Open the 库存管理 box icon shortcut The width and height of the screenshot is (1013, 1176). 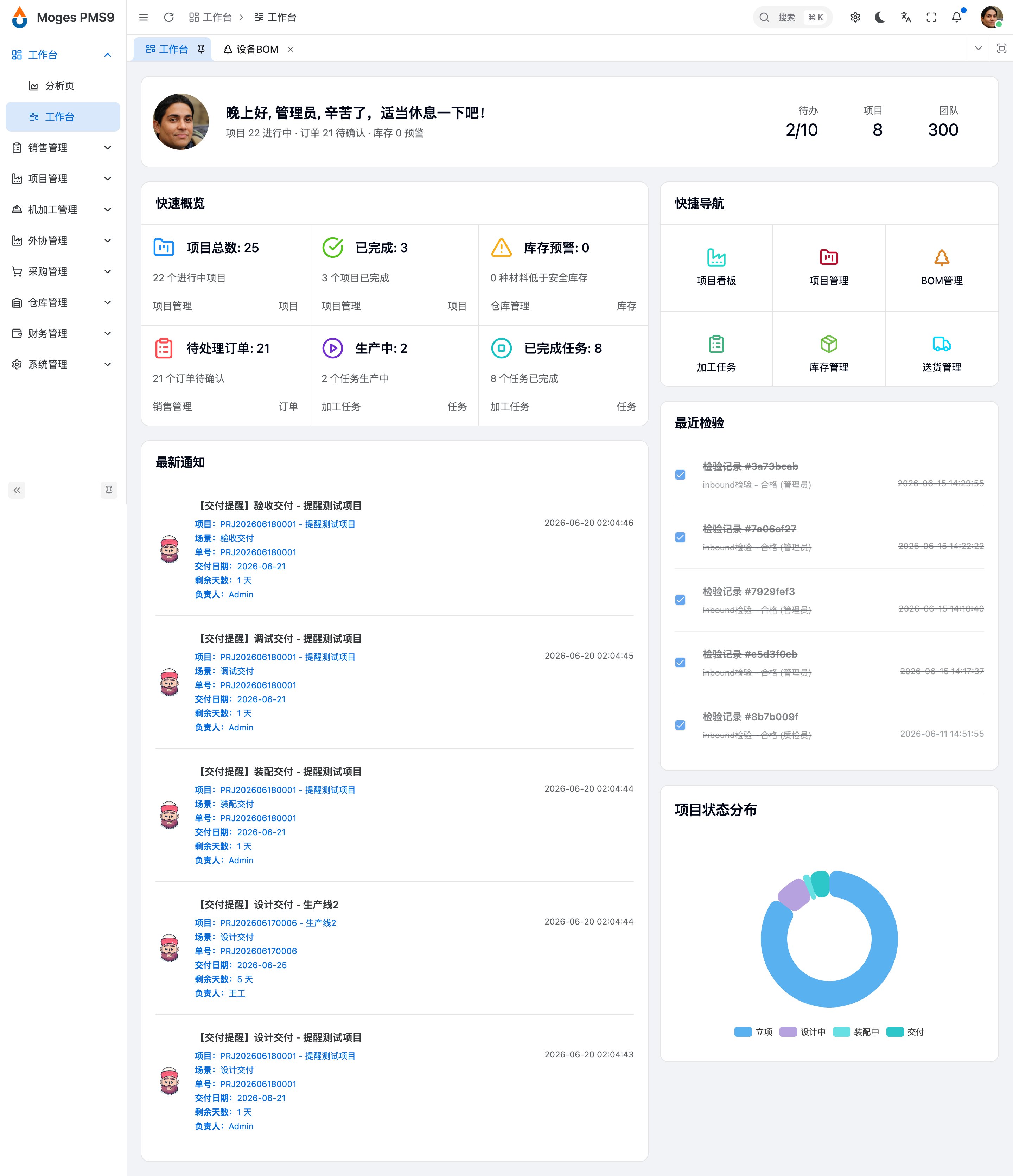pyautogui.click(x=828, y=344)
